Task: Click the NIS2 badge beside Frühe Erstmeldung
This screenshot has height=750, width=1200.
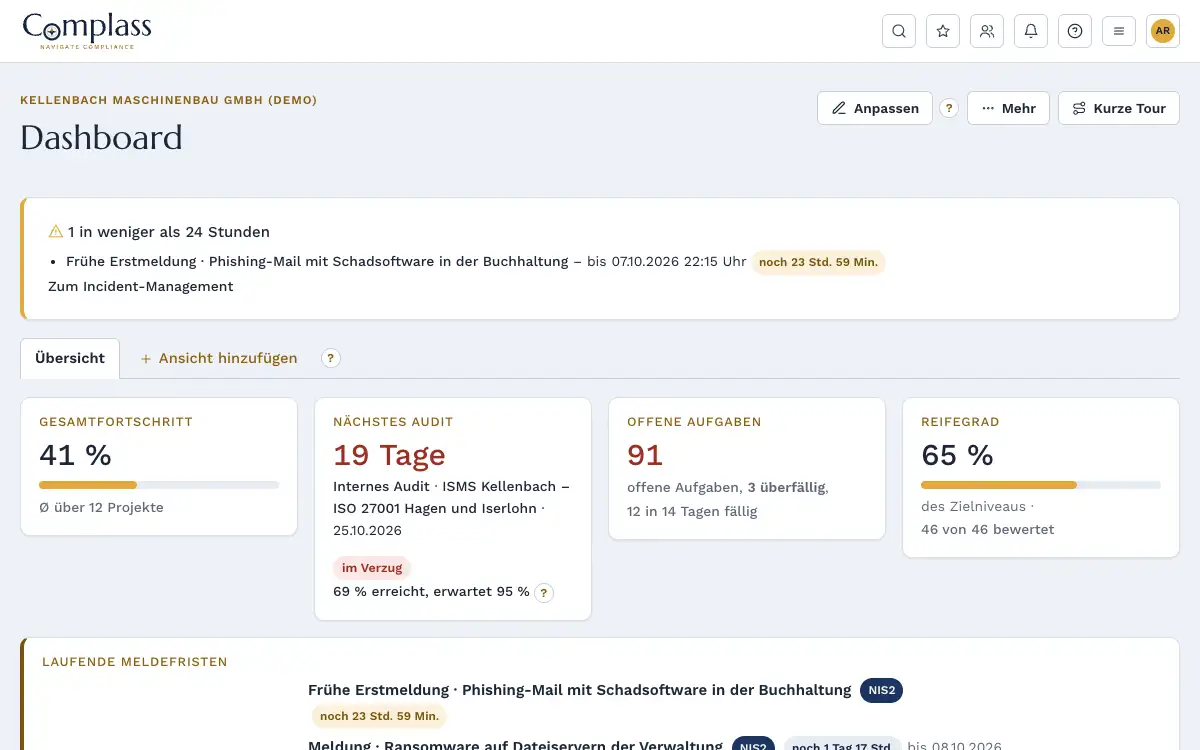Action: tap(881, 690)
